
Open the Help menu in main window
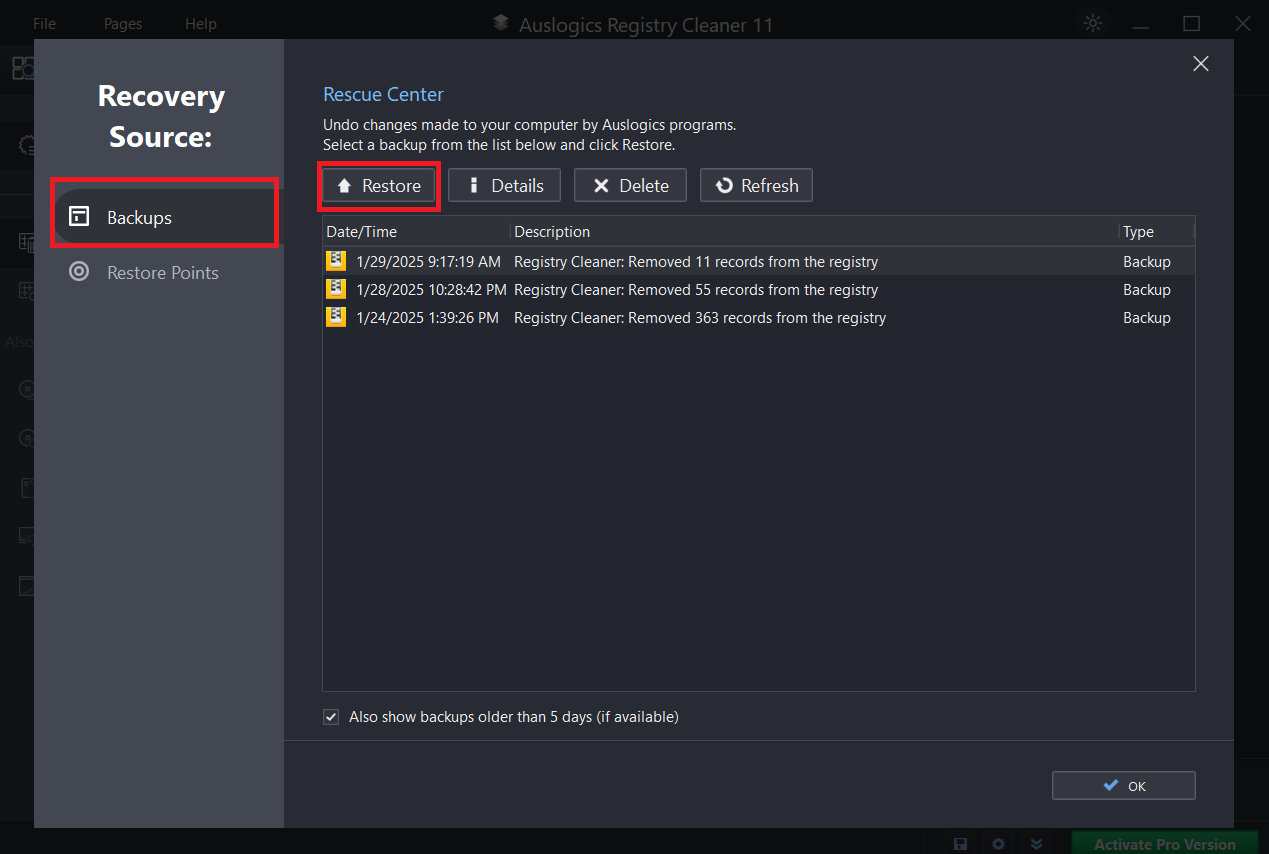pos(201,23)
